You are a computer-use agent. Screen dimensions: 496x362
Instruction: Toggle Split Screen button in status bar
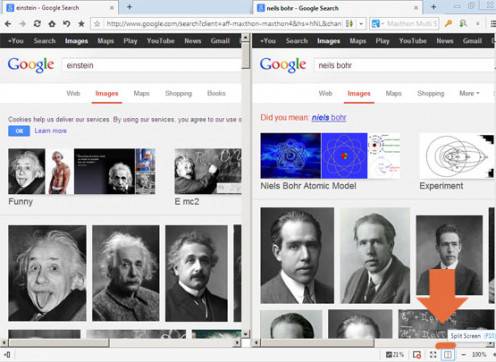click(448, 354)
